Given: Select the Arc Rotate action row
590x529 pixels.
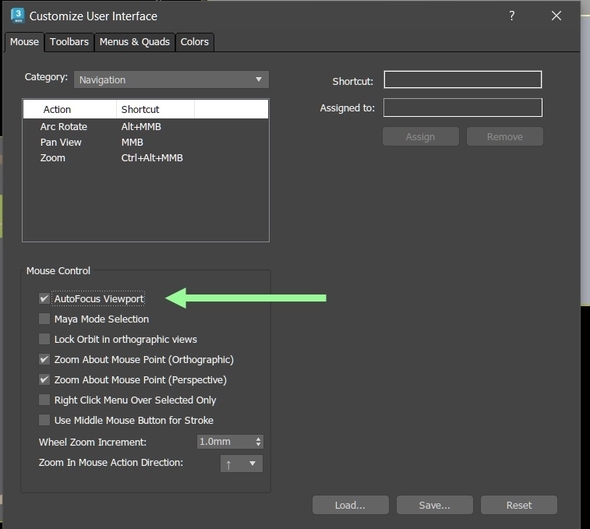Looking at the screenshot, I should pos(146,127).
